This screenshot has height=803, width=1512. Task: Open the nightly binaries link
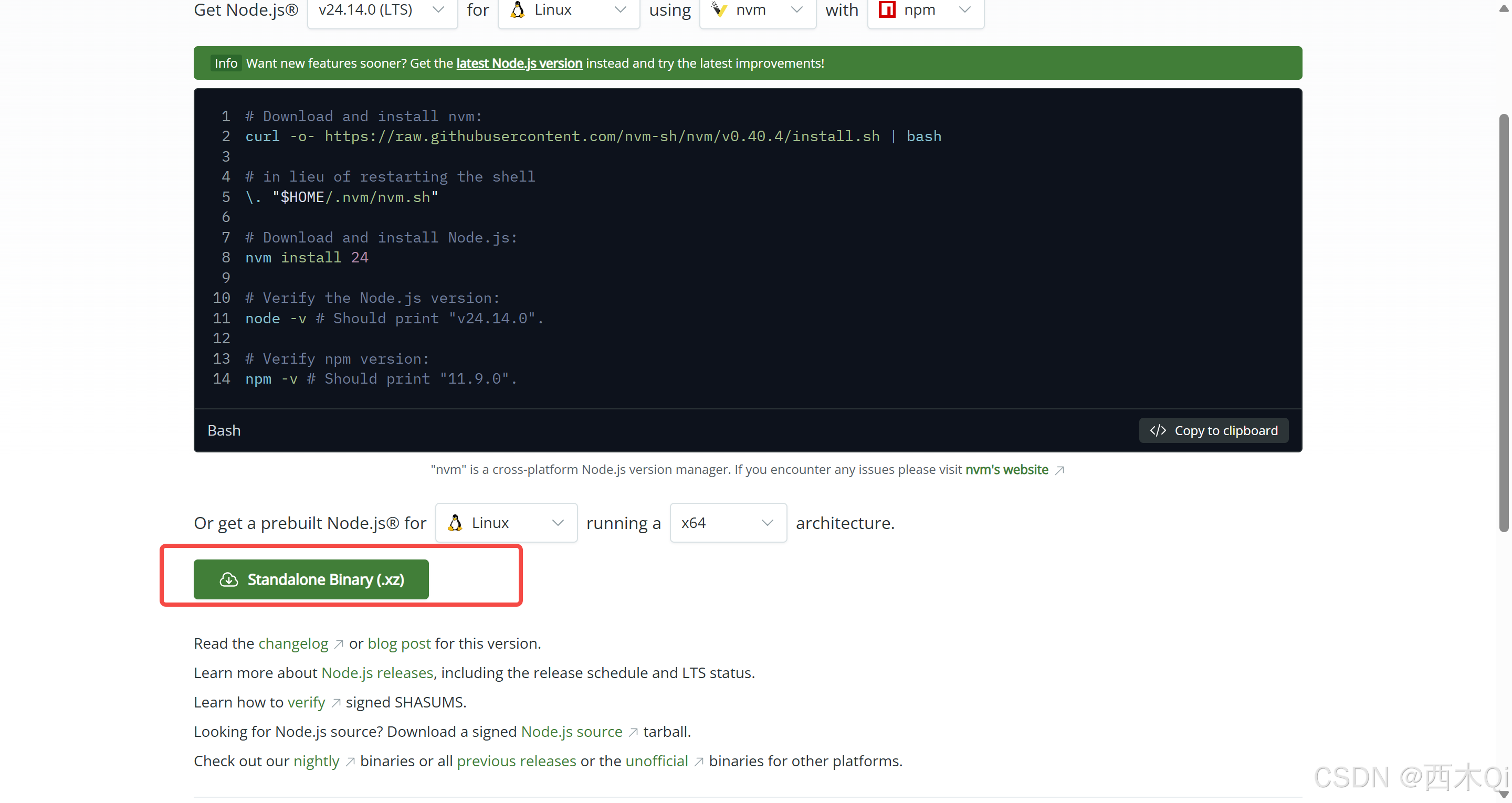(x=316, y=760)
